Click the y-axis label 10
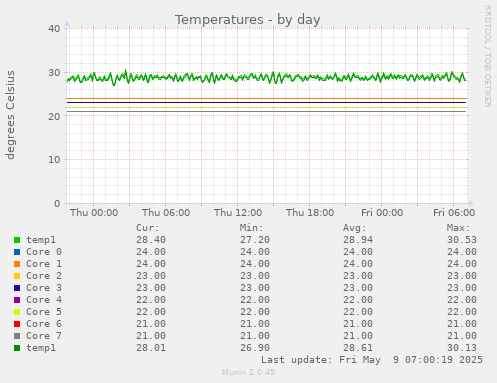This screenshot has width=497, height=383. pyautogui.click(x=54, y=160)
